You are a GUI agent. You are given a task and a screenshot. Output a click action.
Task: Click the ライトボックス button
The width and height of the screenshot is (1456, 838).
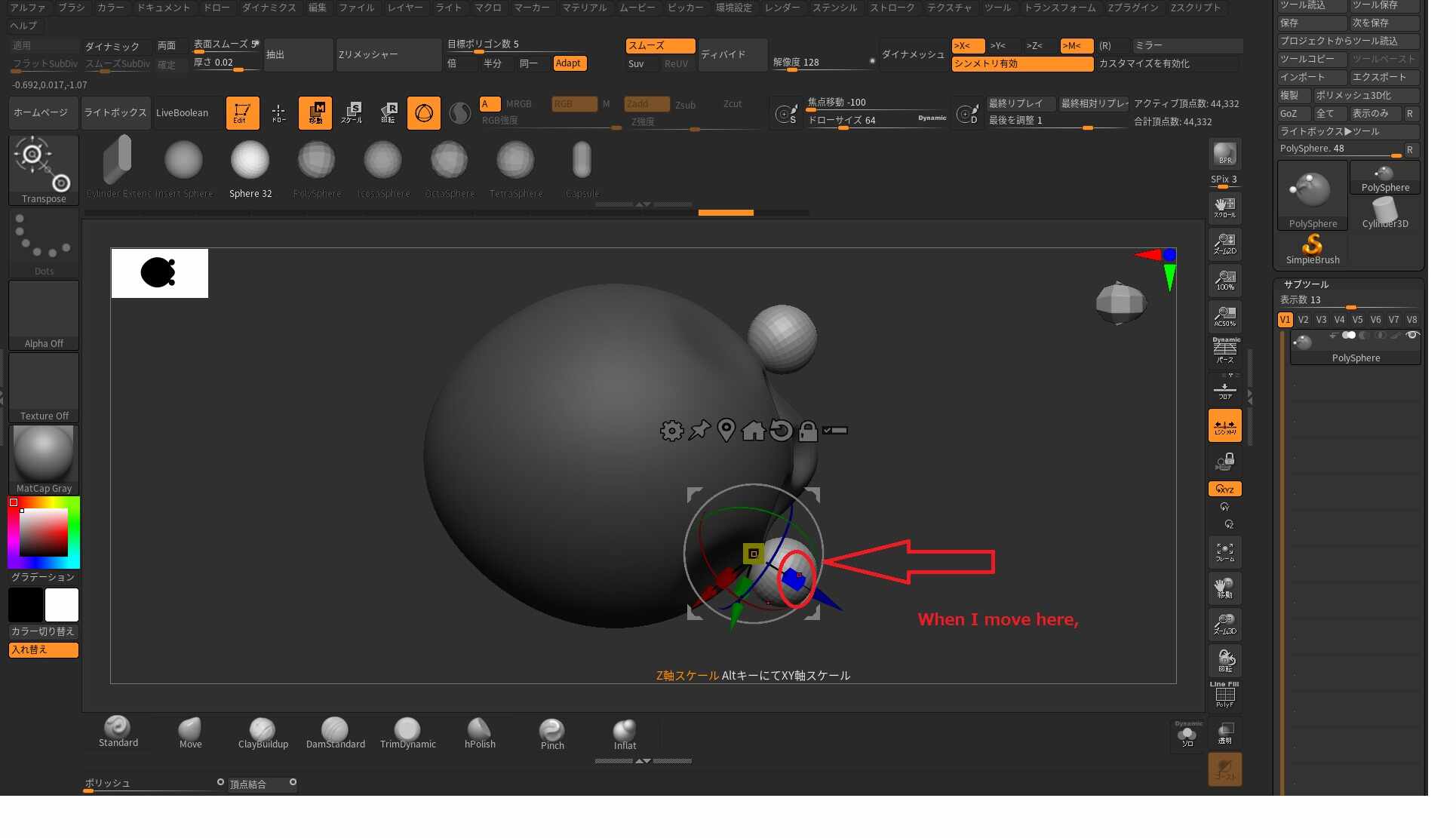[x=115, y=113]
